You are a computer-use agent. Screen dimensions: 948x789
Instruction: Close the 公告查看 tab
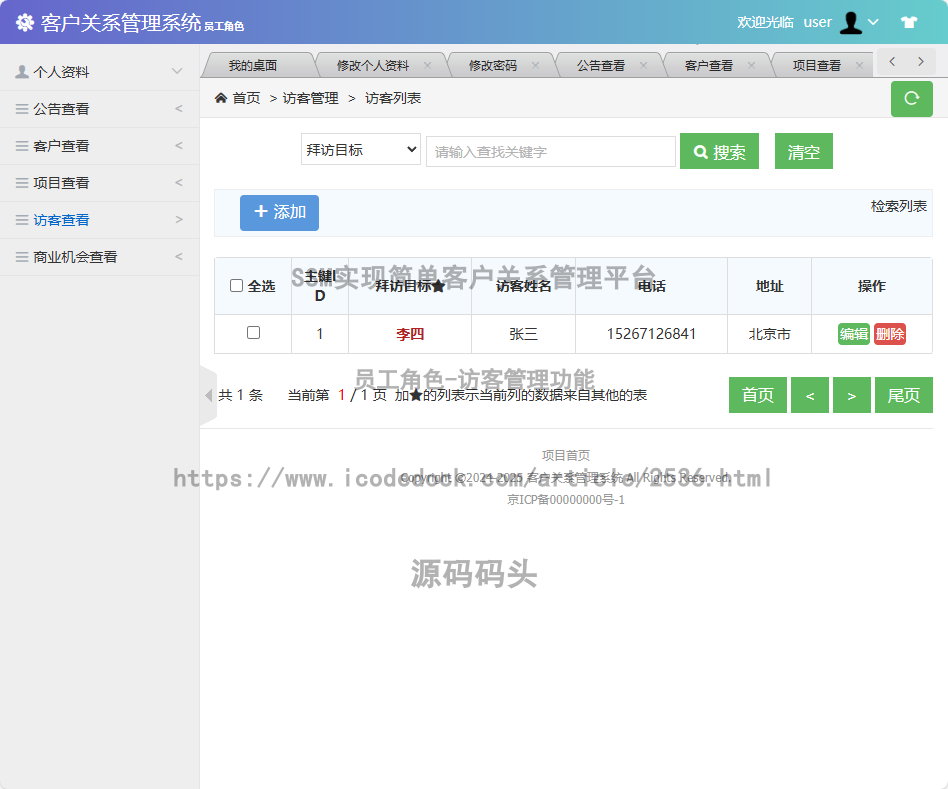(643, 65)
